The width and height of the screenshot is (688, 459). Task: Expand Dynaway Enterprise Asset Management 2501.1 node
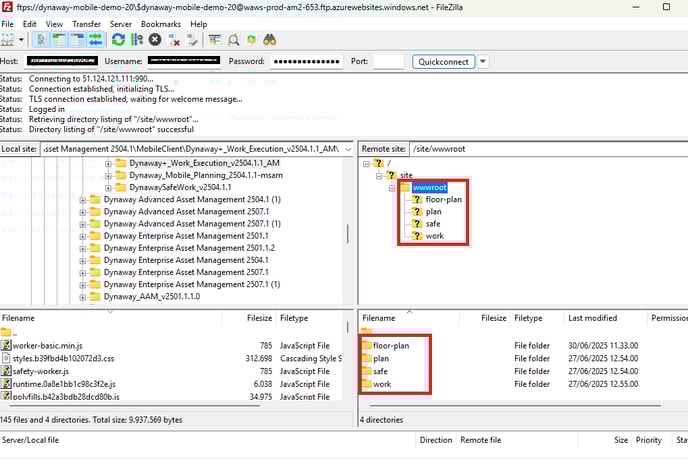coord(82,237)
